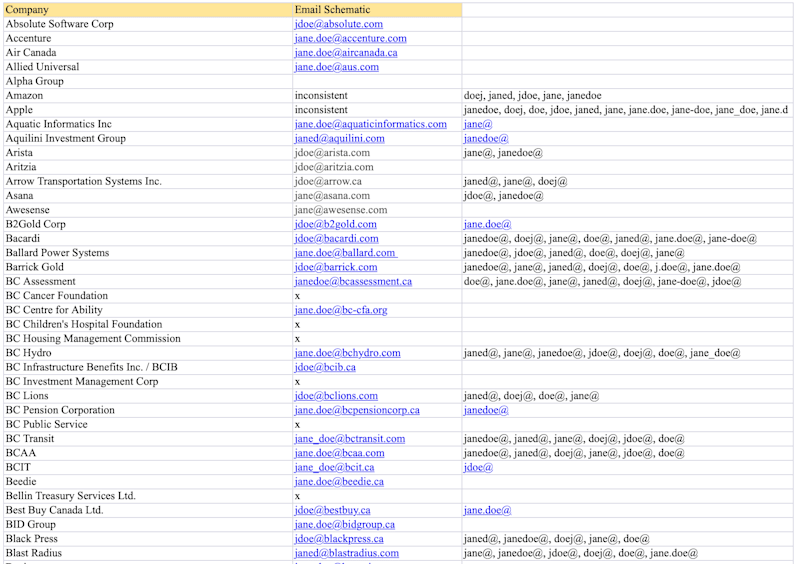The width and height of the screenshot is (800, 564).
Task: Click janedoe@bcassessment.ca link
Action: tap(353, 281)
